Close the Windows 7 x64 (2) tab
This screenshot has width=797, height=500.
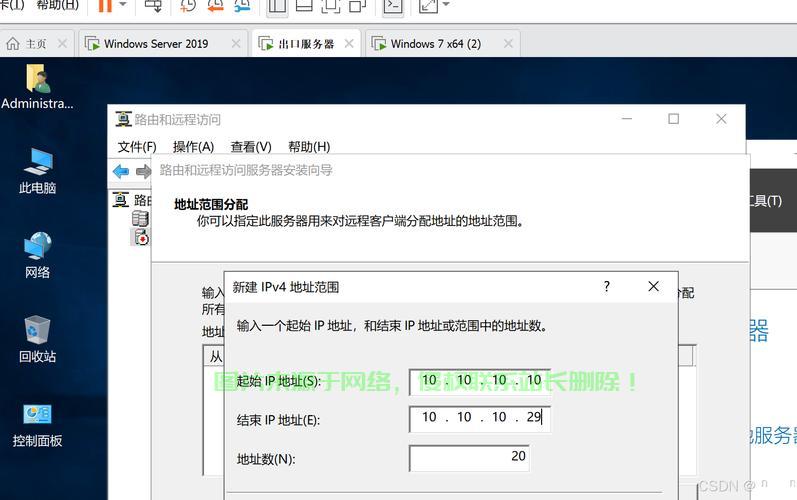pos(508,44)
